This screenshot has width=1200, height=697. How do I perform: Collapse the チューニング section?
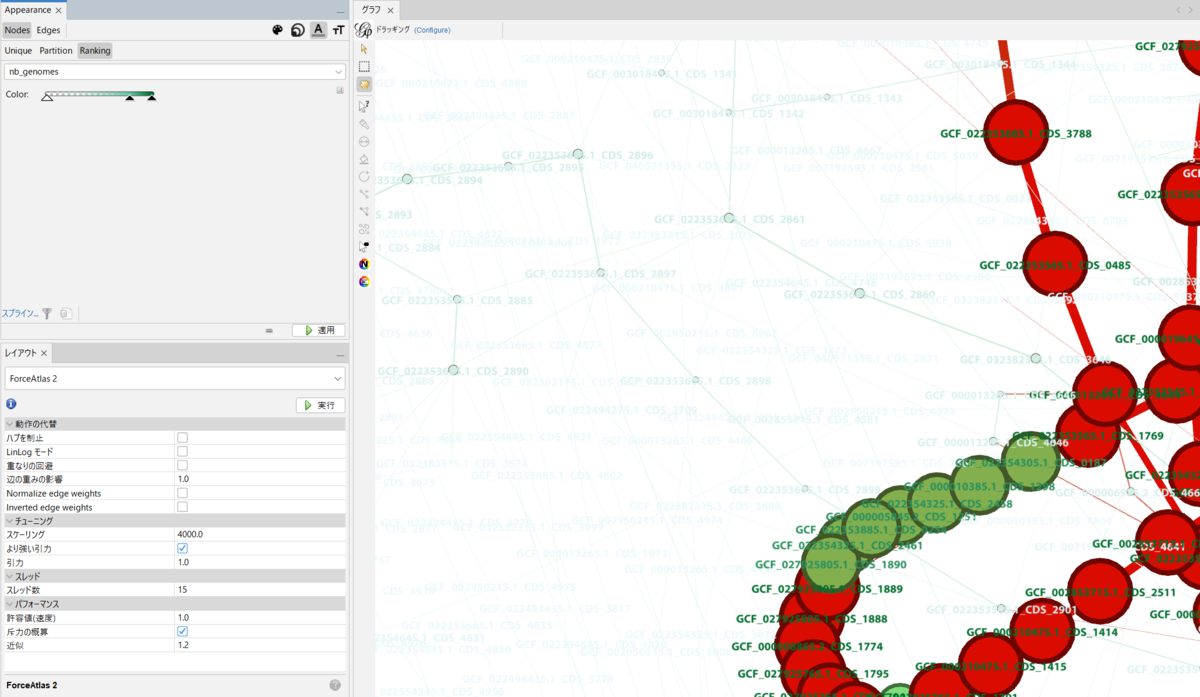(10, 520)
